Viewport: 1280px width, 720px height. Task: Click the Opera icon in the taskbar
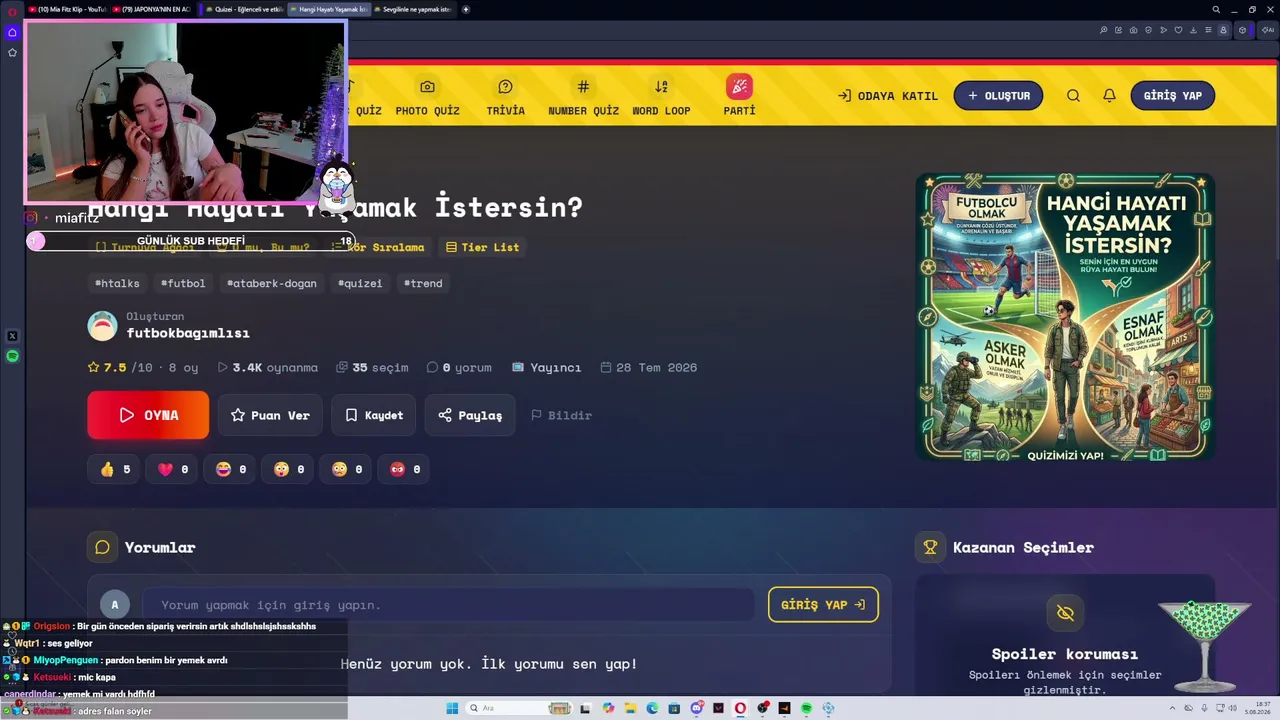(x=740, y=708)
